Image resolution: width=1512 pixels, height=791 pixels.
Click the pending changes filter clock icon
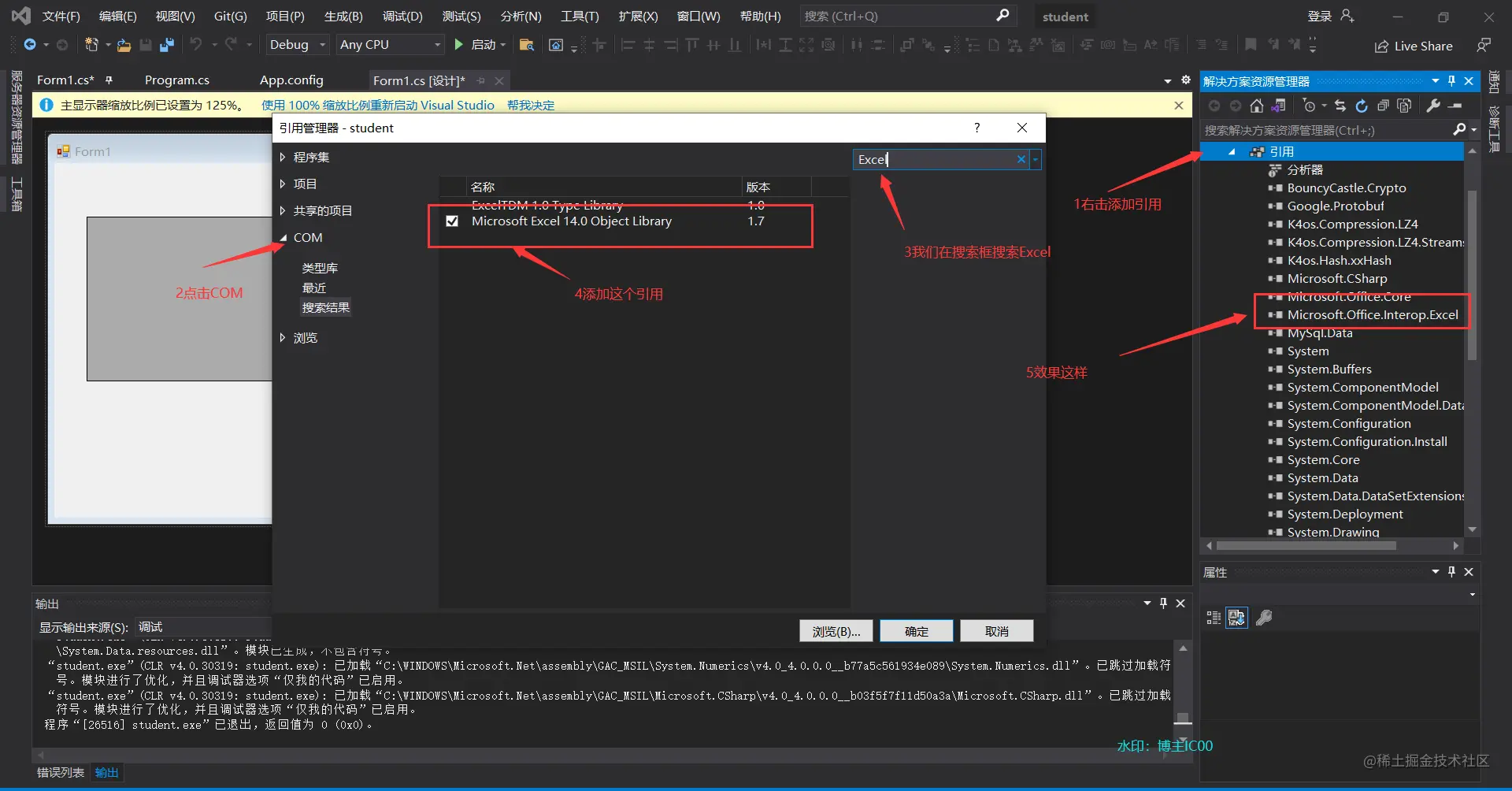point(1309,106)
